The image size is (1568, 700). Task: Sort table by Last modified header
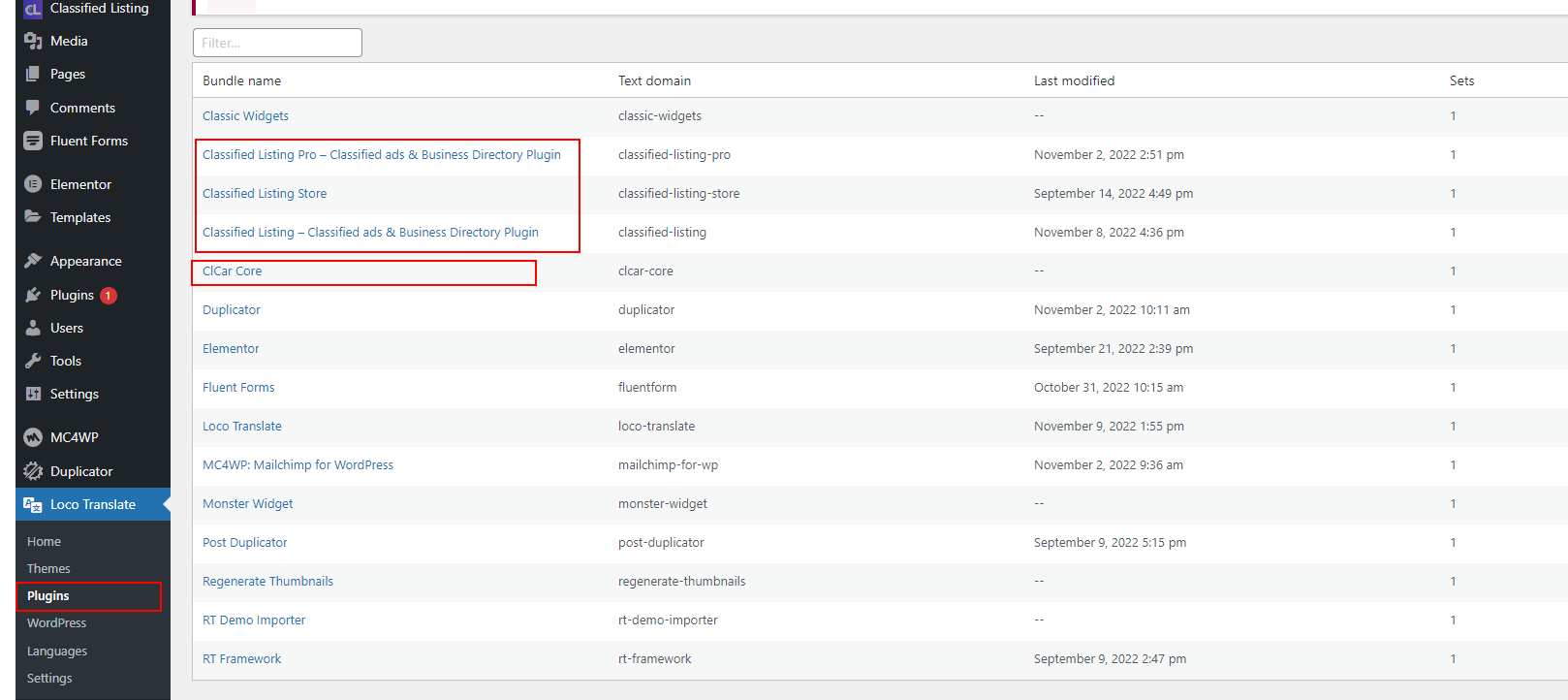click(1074, 81)
